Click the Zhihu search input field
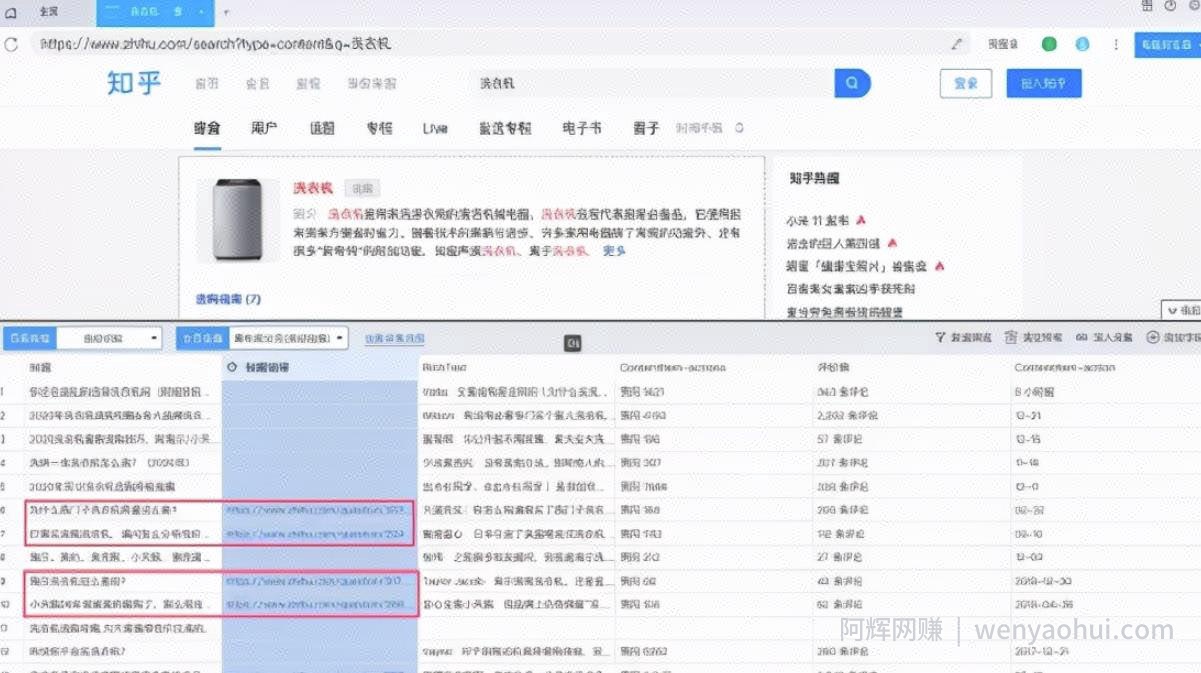Viewport: 1201px width, 673px height. (x=652, y=83)
